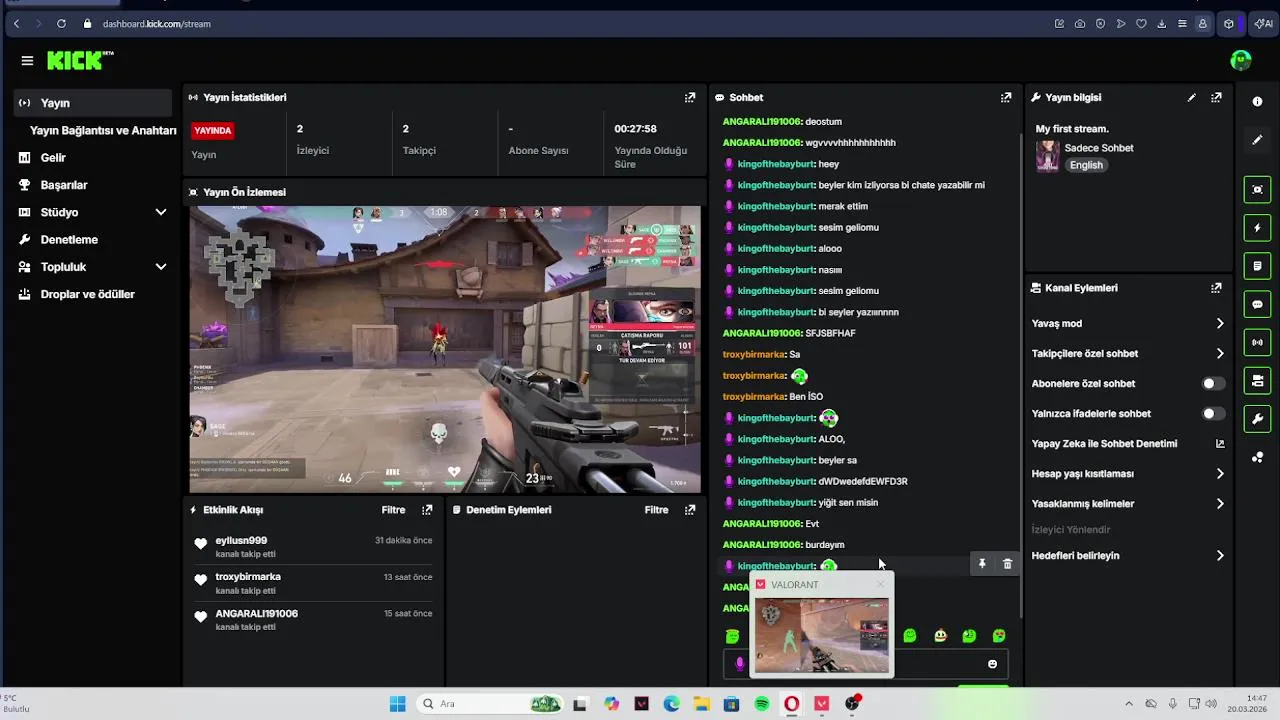Image resolution: width=1280 pixels, height=720 pixels.
Task: Click ANGARALI191006 in the activity feed
Action: click(x=256, y=614)
